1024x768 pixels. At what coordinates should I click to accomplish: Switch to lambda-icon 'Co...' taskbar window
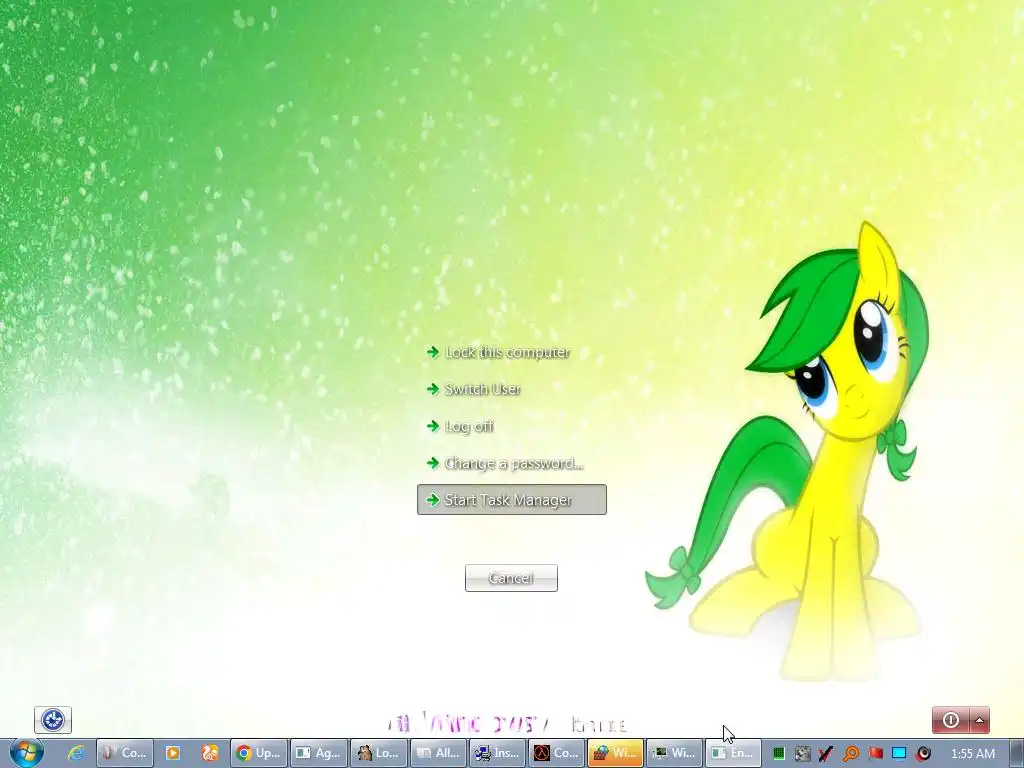point(556,753)
